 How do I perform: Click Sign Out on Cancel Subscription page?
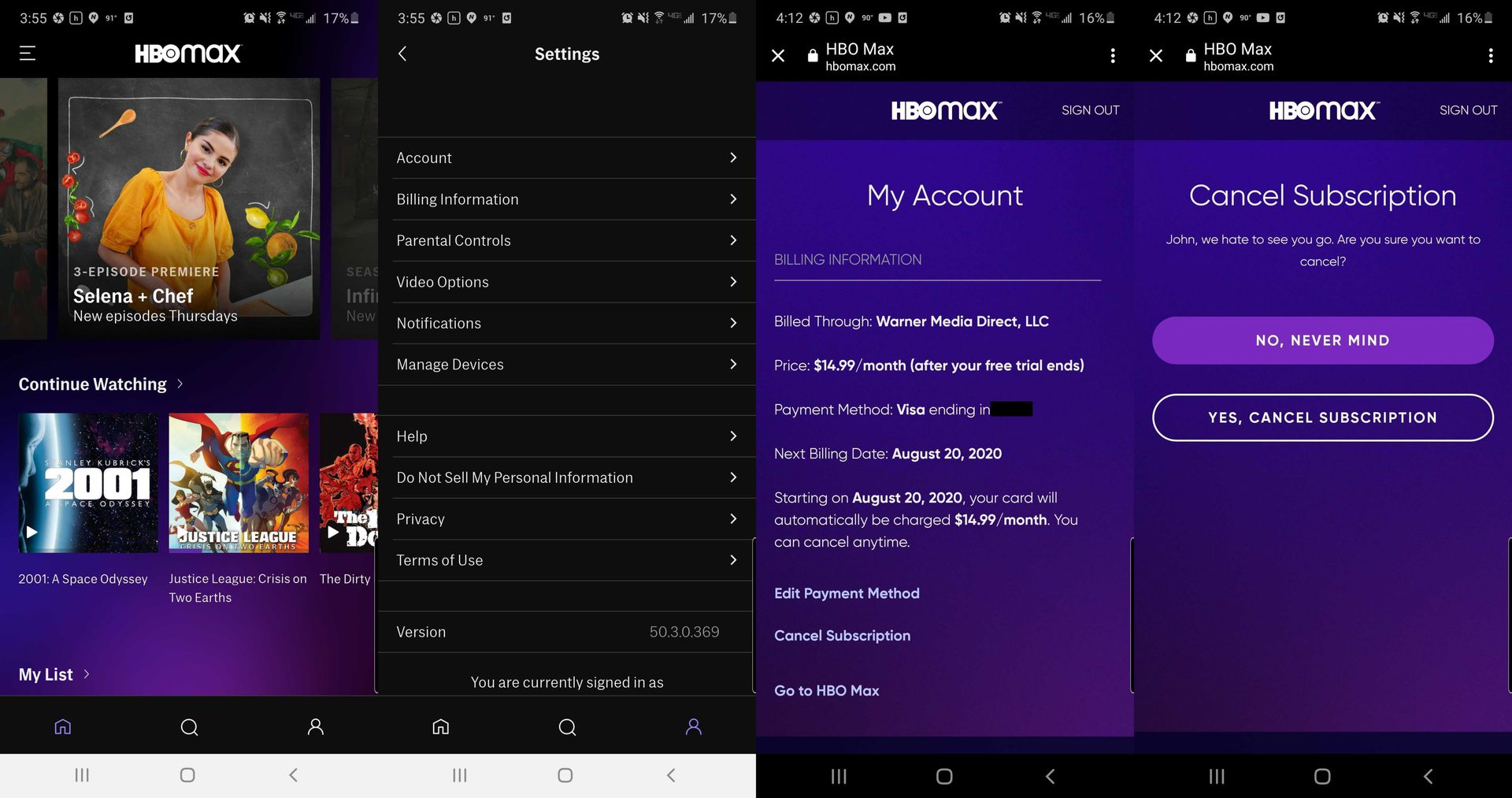[1468, 110]
